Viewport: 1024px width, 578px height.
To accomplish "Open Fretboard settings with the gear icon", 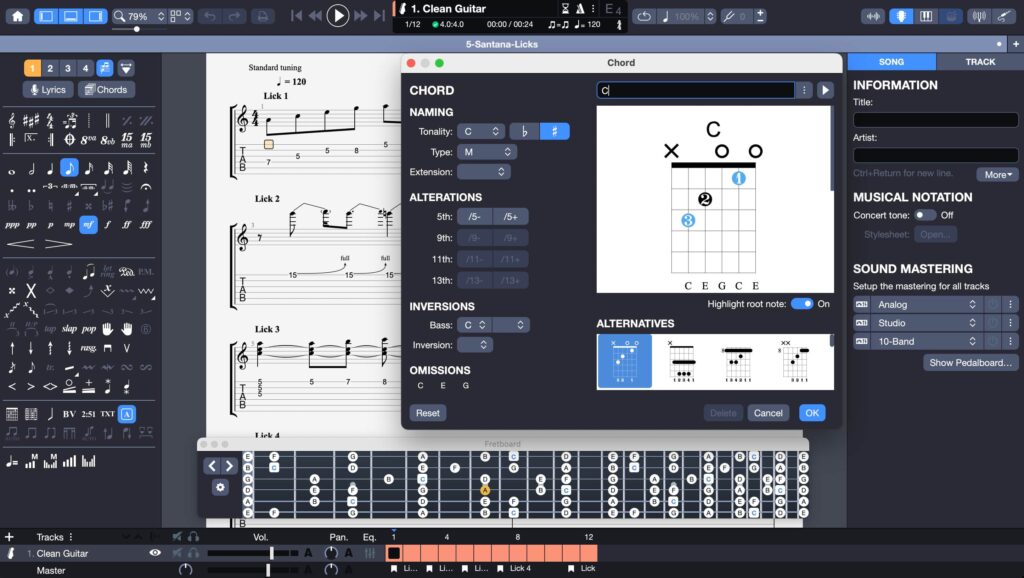I will click(x=220, y=487).
